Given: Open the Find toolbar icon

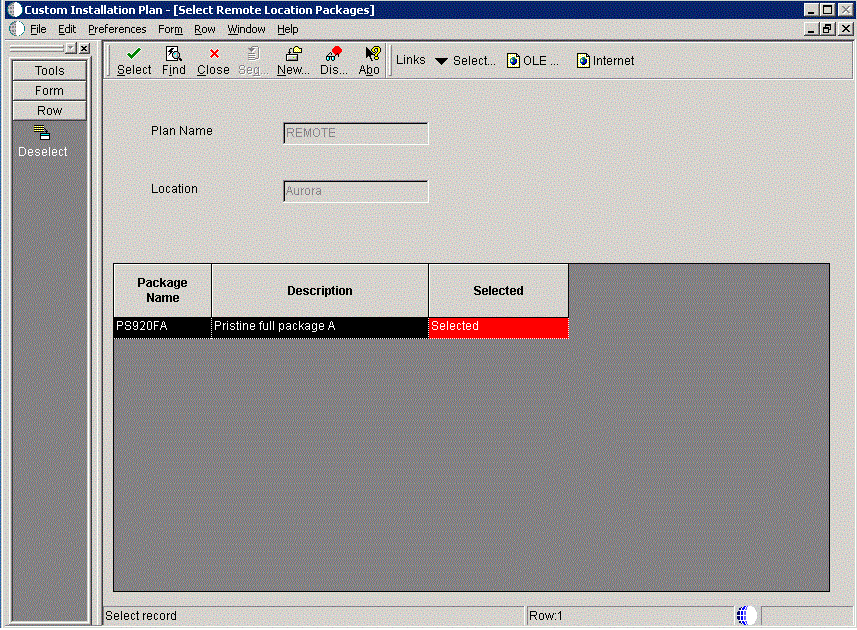Looking at the screenshot, I should 174,61.
